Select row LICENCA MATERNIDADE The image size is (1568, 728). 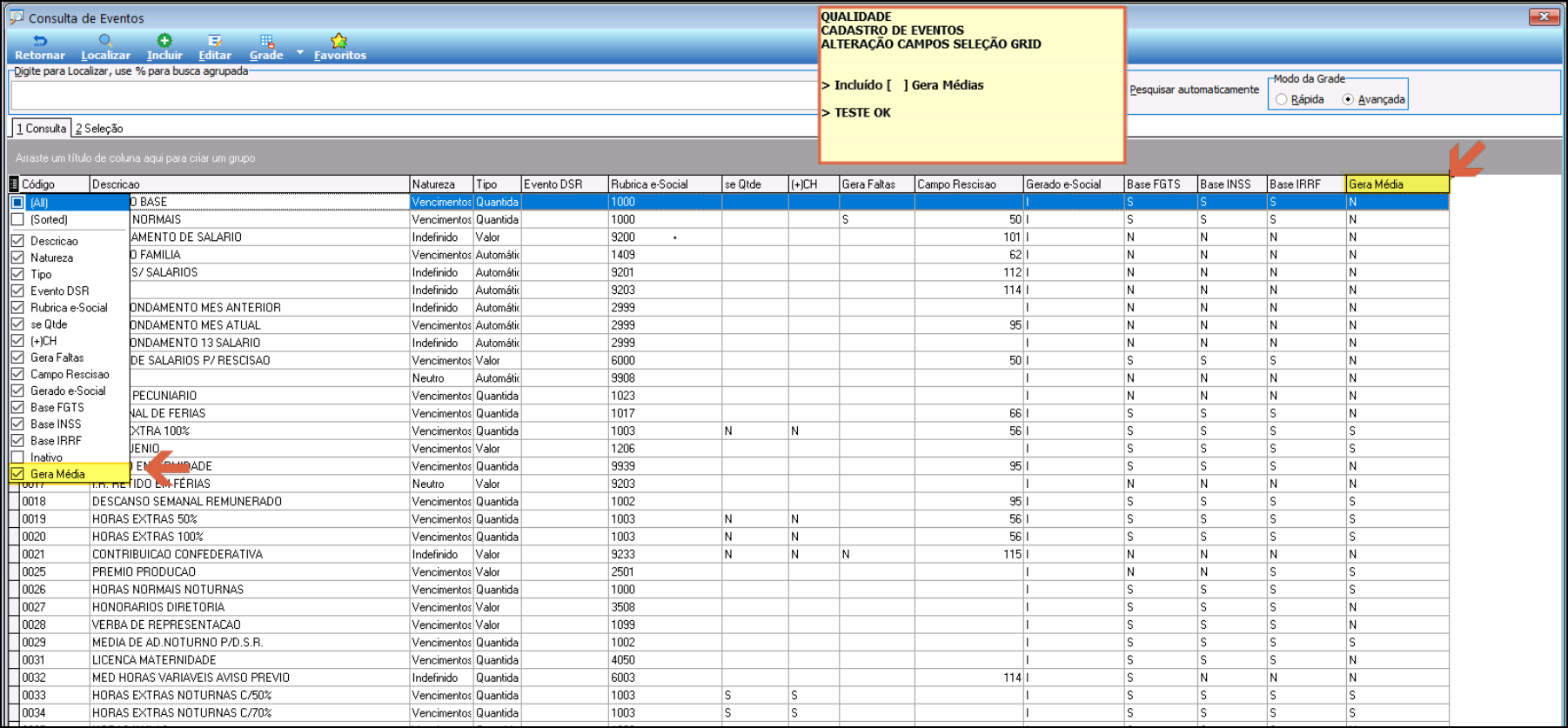tap(728, 660)
